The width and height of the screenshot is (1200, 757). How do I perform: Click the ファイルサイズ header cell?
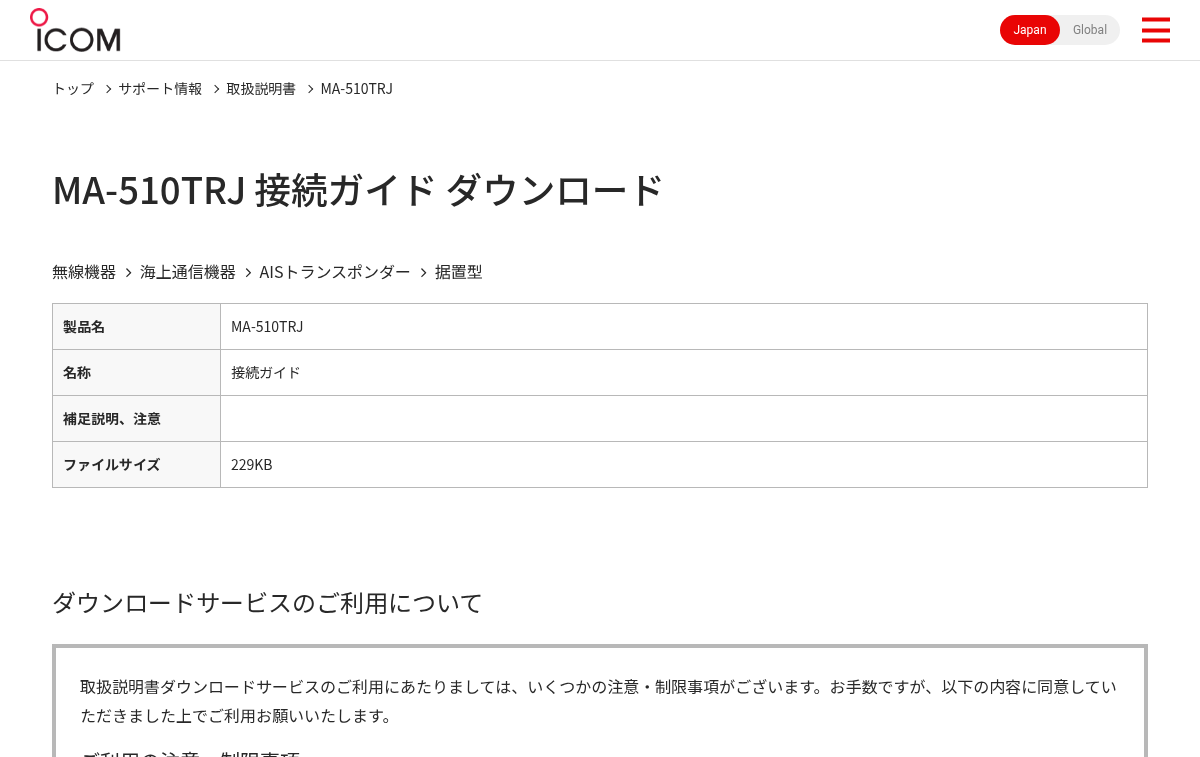[x=136, y=465]
